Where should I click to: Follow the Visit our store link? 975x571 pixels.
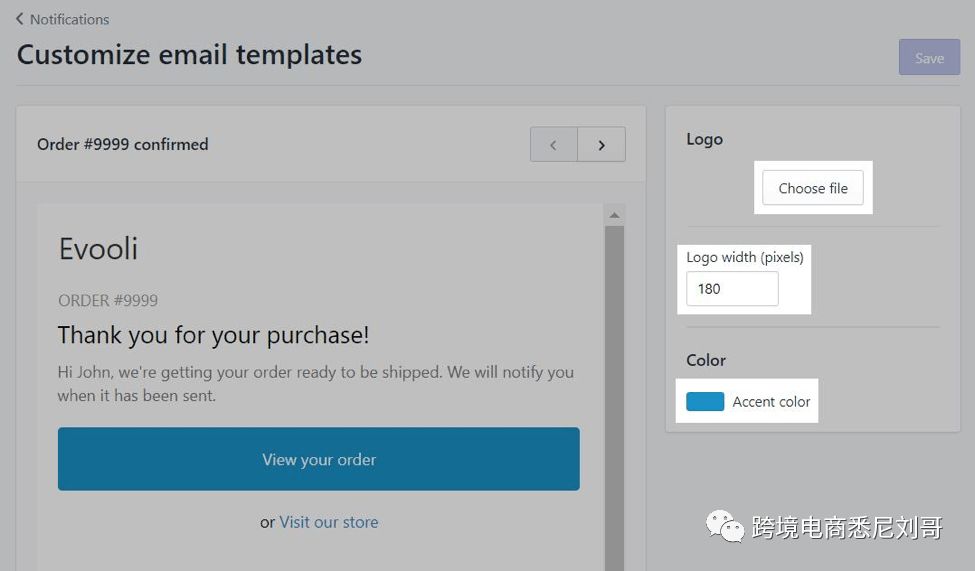coord(328,521)
